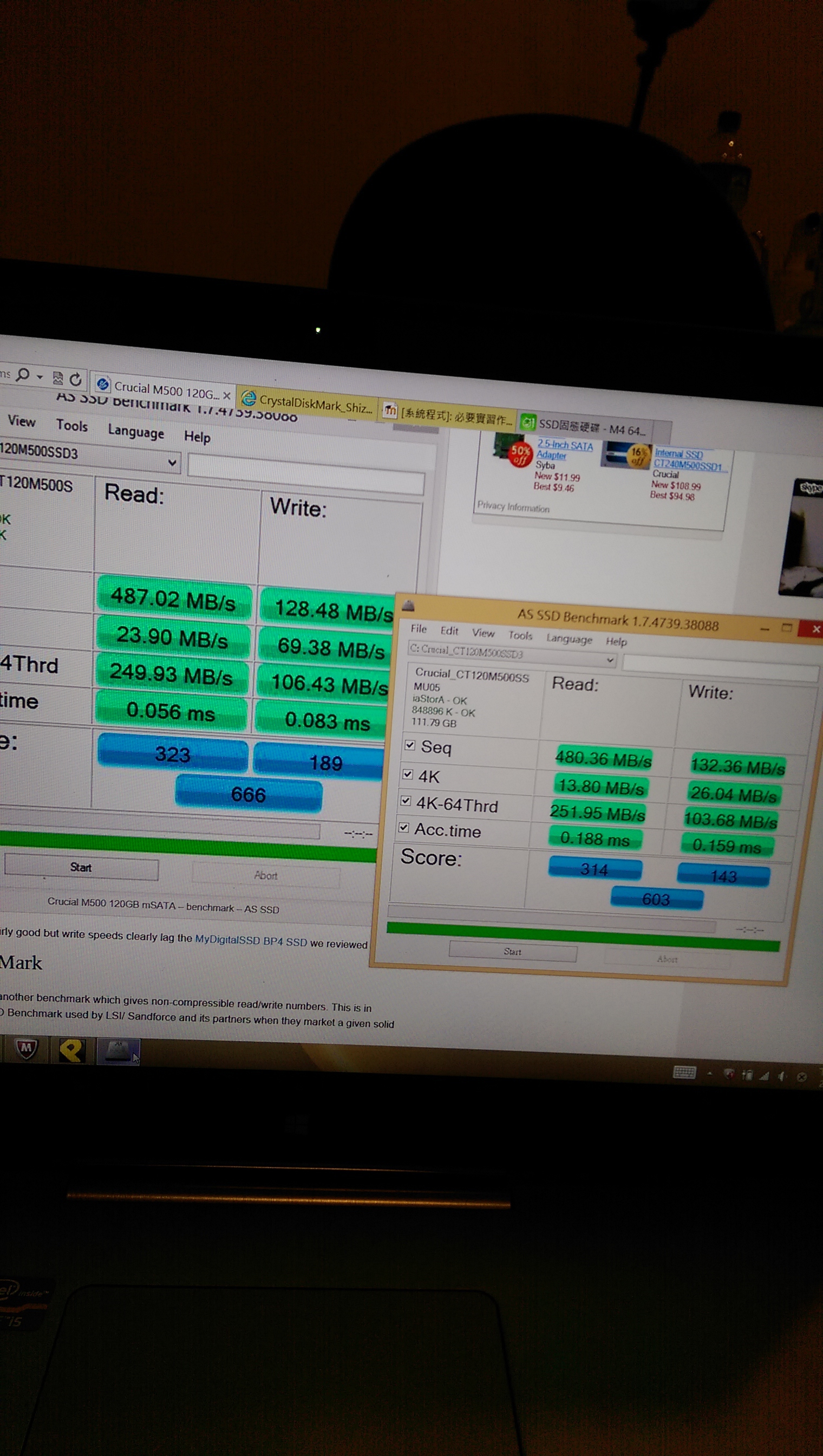Click the total score 603
Viewport: 823px width, 1456px height.
coord(656,899)
